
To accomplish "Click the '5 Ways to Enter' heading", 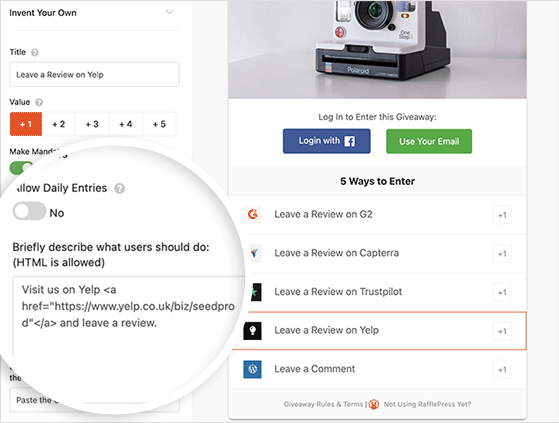I will coord(377,181).
